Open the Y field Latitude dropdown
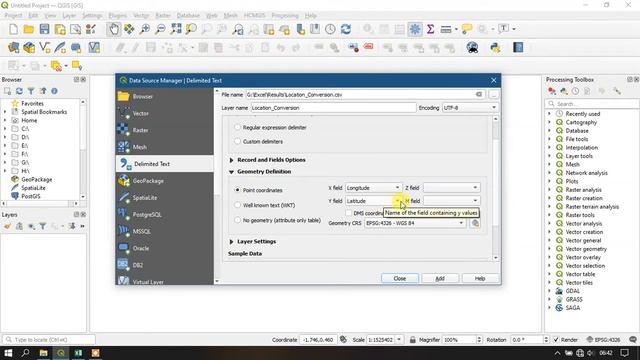 click(x=373, y=201)
